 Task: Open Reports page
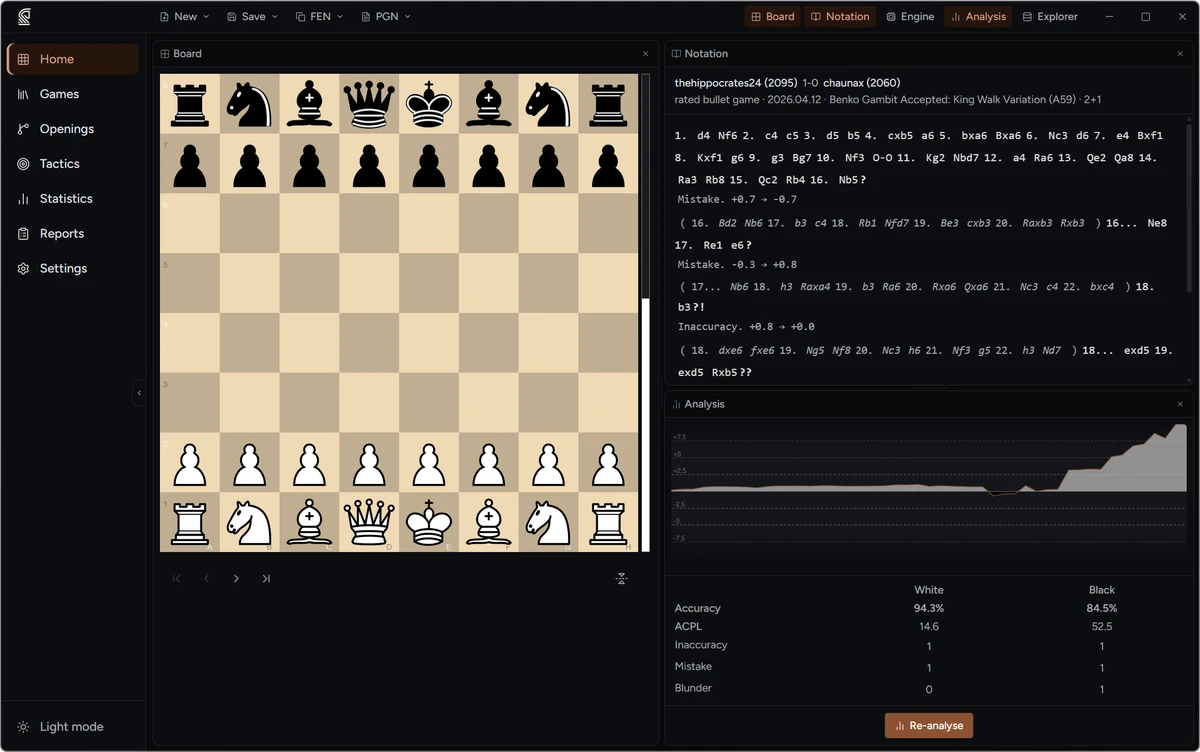73,234
